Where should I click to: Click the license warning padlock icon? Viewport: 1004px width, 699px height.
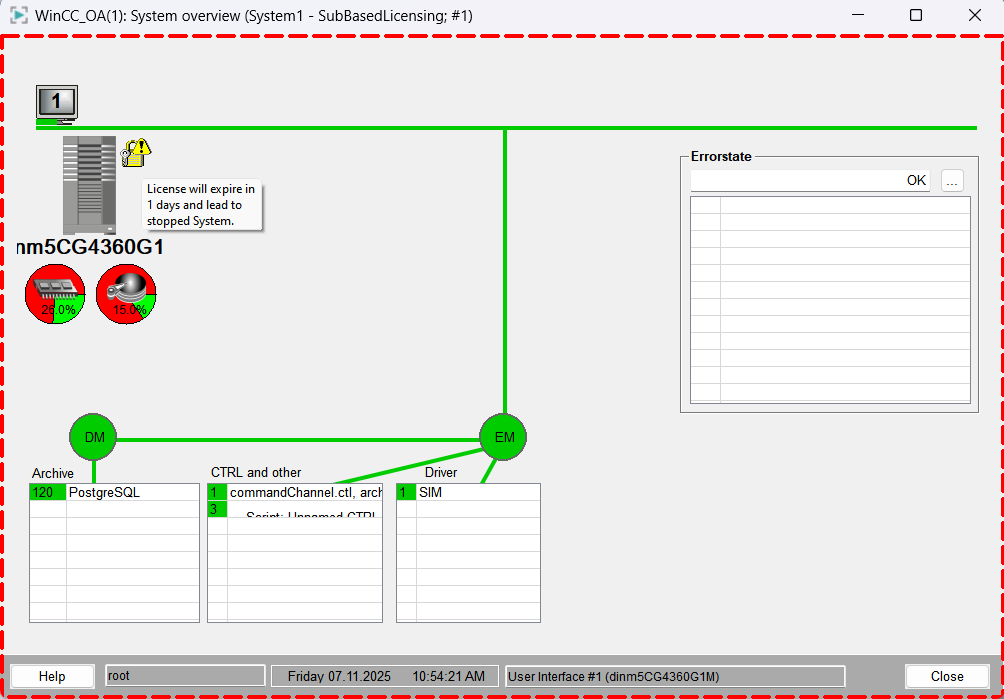136,153
